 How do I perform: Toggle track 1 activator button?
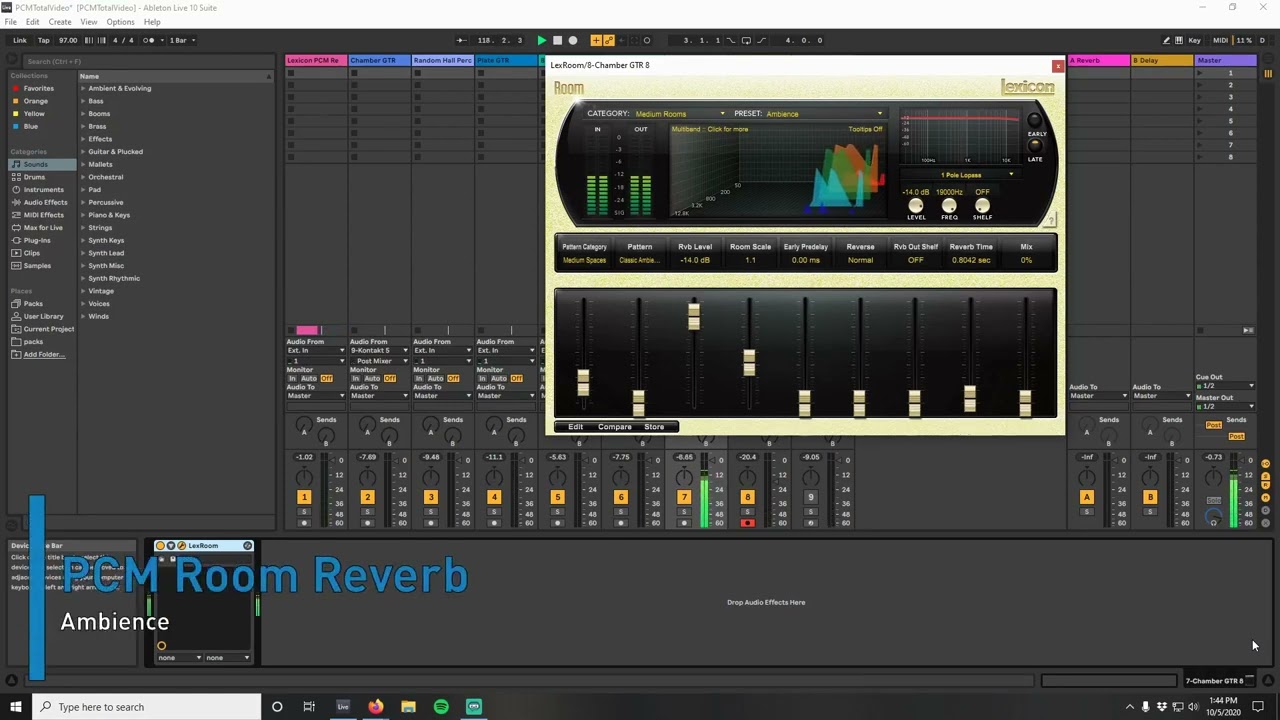[x=304, y=497]
